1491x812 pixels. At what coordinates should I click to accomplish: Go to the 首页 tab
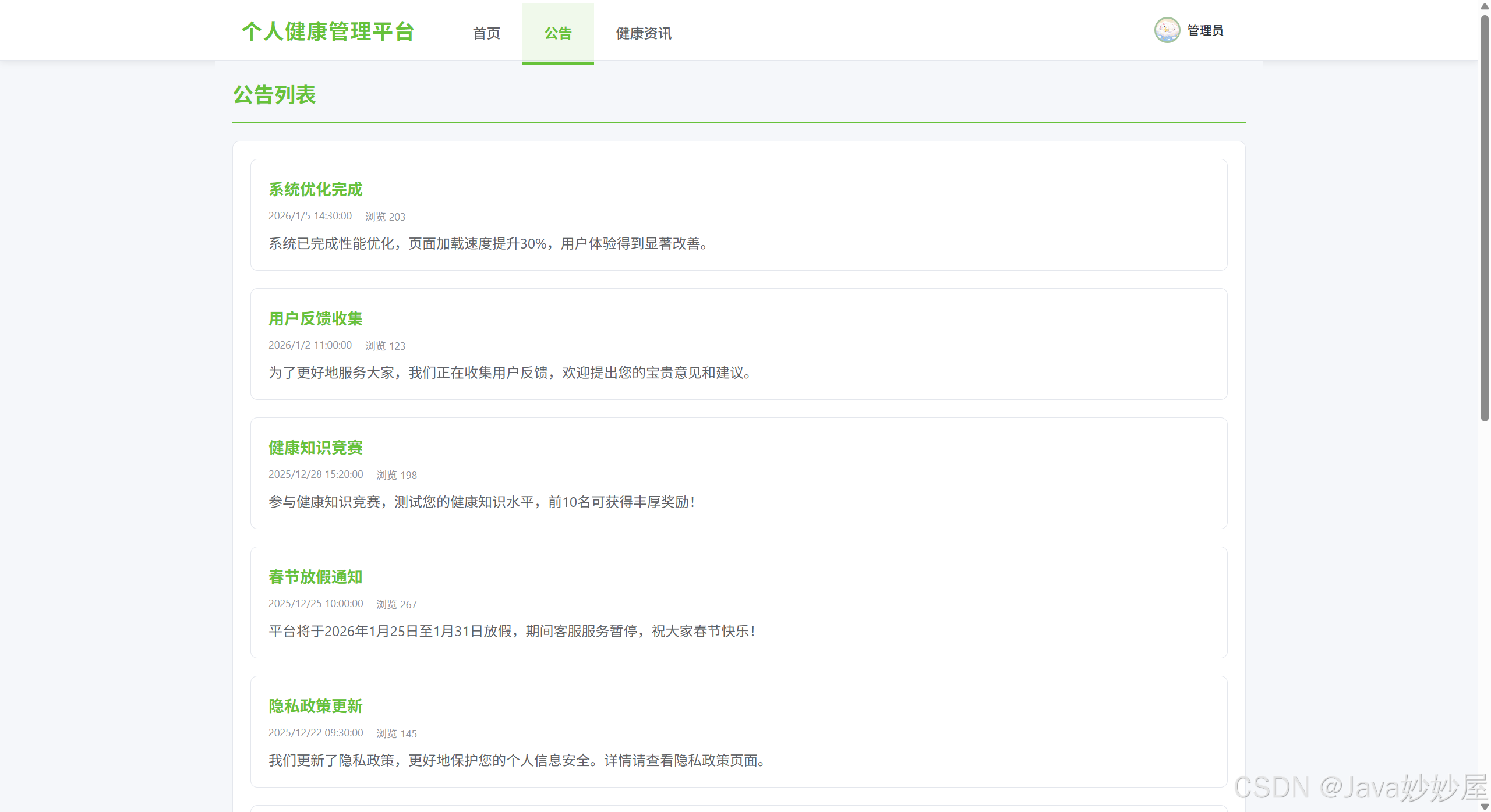click(486, 33)
